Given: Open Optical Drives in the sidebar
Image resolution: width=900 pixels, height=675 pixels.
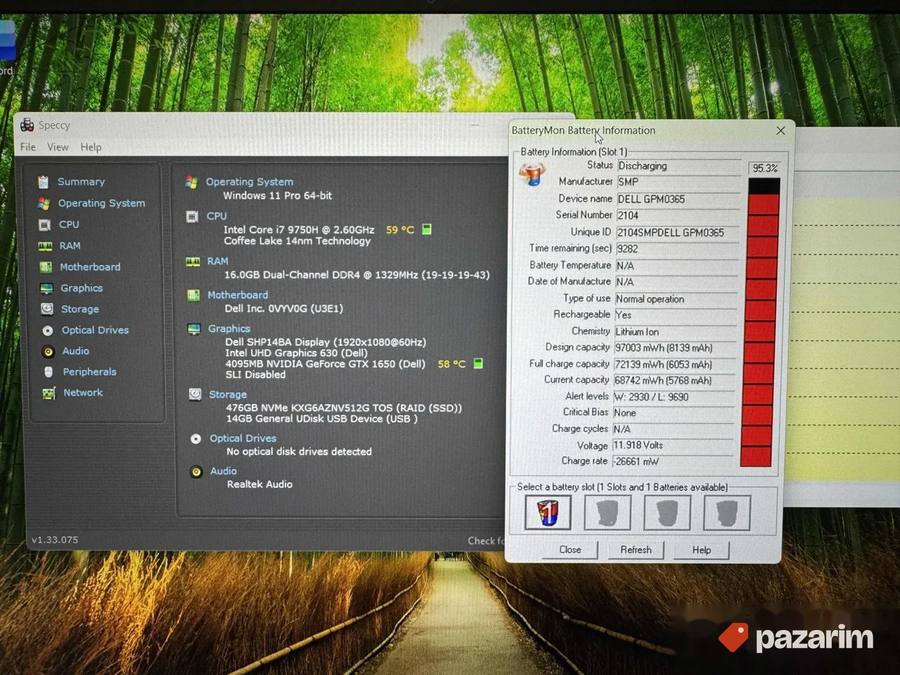Looking at the screenshot, I should pyautogui.click(x=95, y=330).
